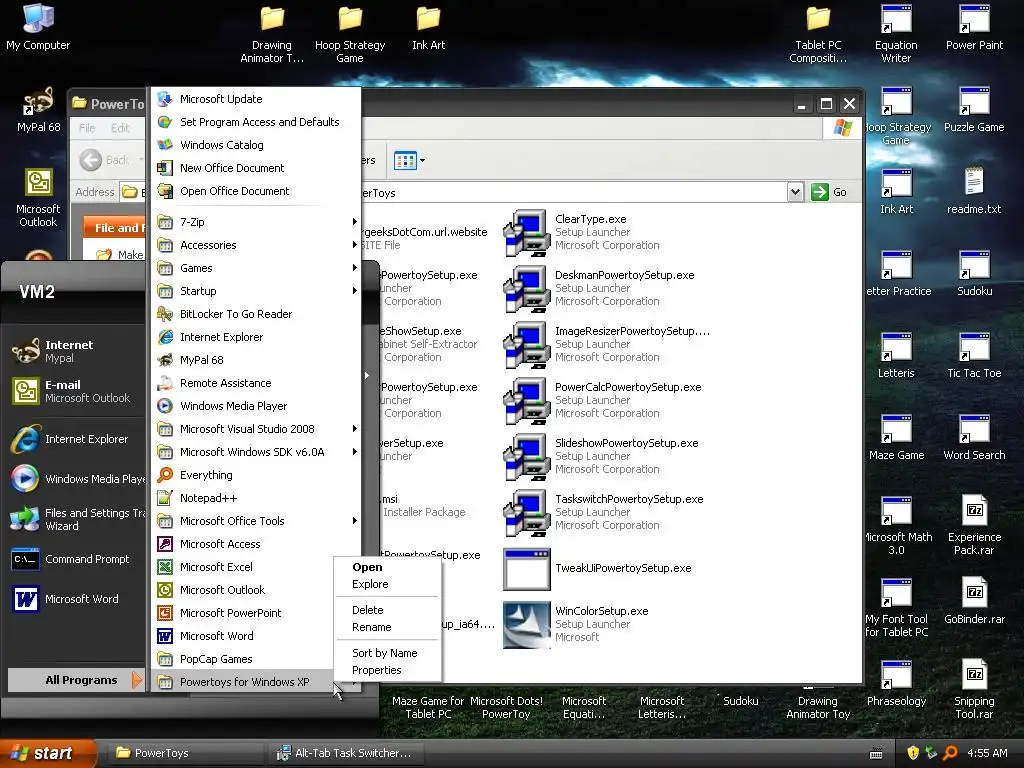Open readme.txt on the desktop

[x=974, y=191]
